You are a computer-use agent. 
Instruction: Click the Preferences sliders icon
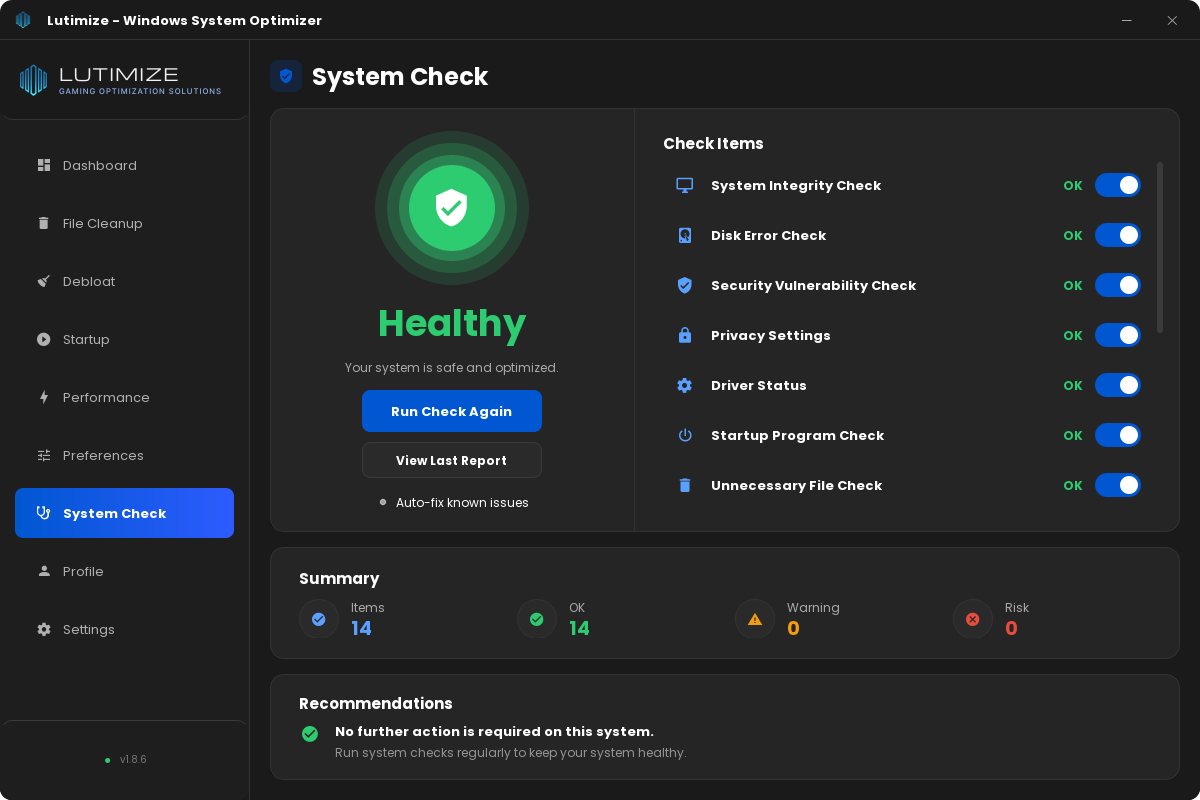click(x=44, y=455)
